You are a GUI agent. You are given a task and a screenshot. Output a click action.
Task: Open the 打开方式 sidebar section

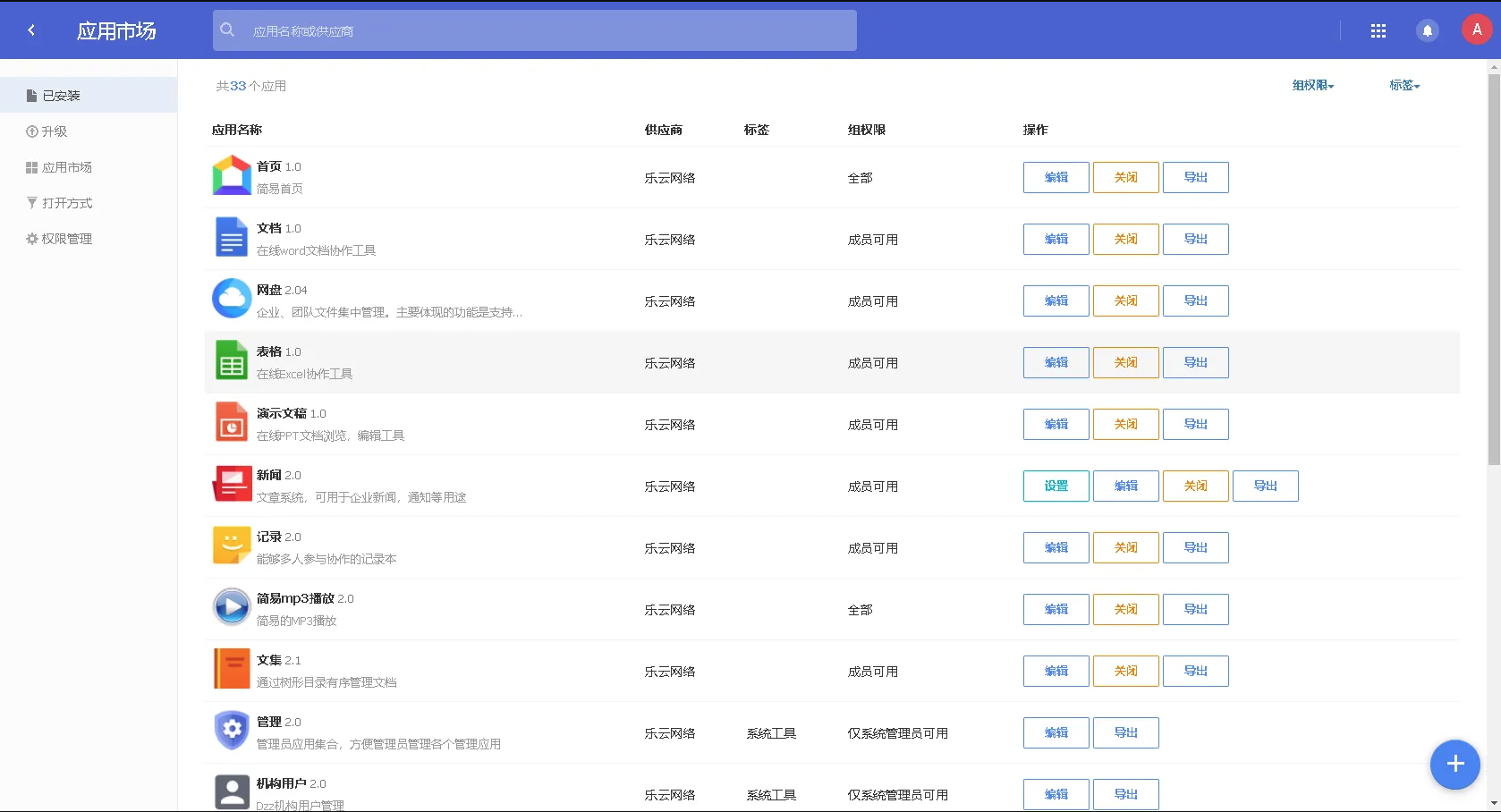(89, 202)
